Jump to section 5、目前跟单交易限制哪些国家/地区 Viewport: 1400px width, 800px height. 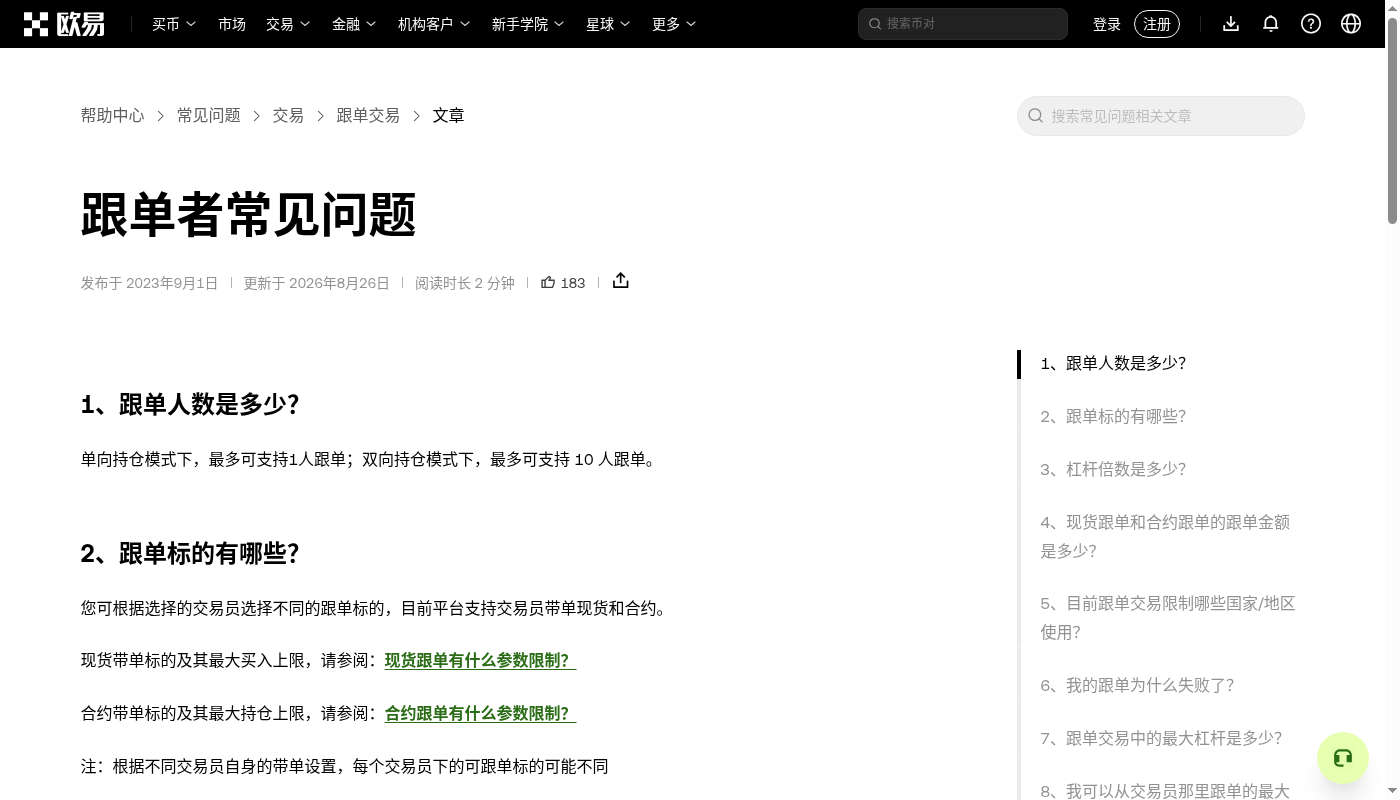[x=1168, y=618]
